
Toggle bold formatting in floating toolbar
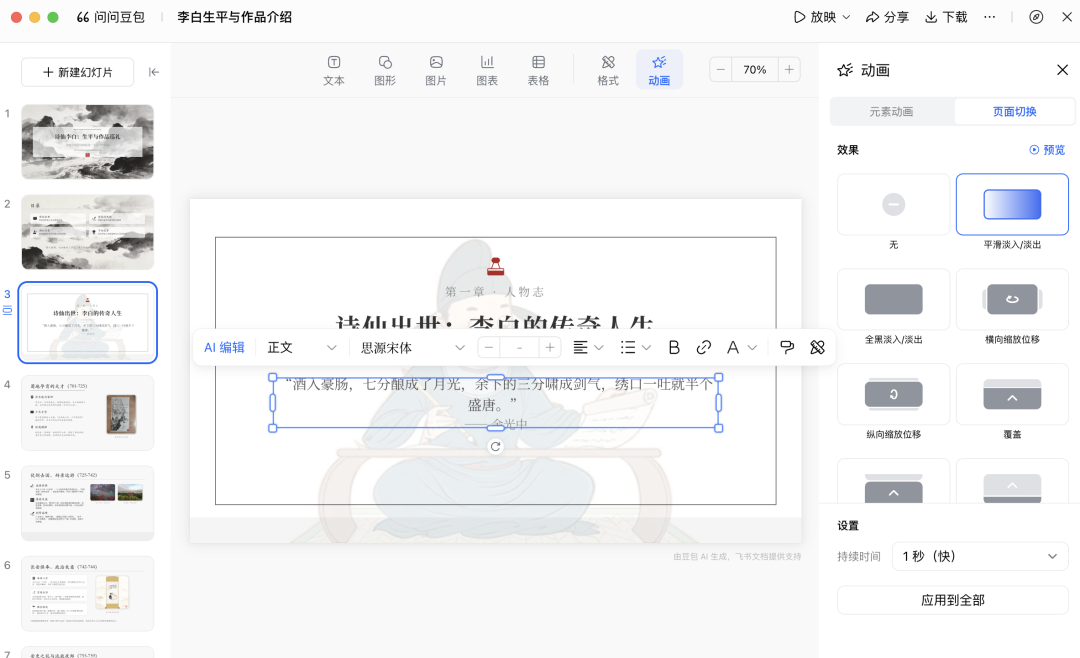click(x=674, y=347)
